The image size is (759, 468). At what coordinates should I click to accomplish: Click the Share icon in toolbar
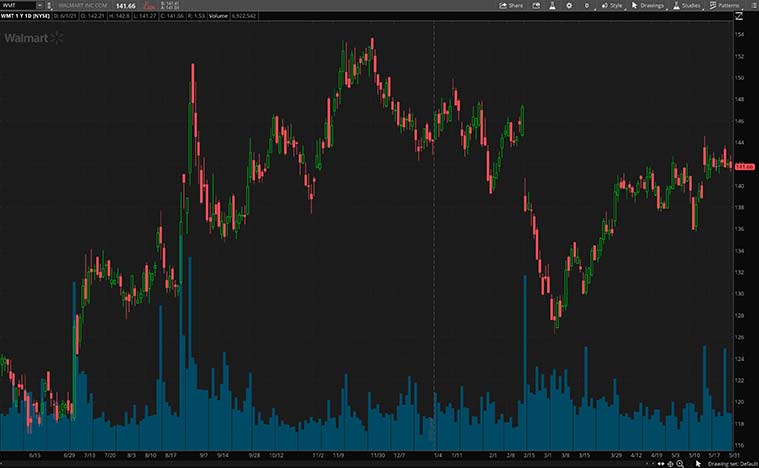tap(510, 5)
